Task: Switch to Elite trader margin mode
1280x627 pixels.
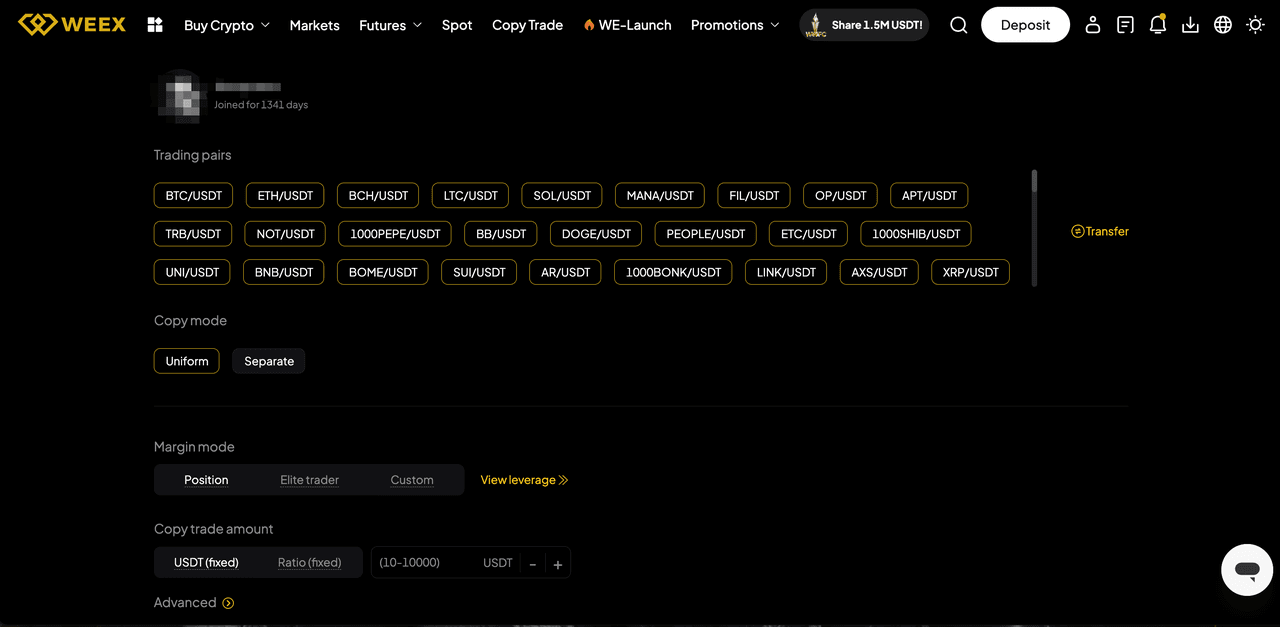Action: tap(309, 480)
